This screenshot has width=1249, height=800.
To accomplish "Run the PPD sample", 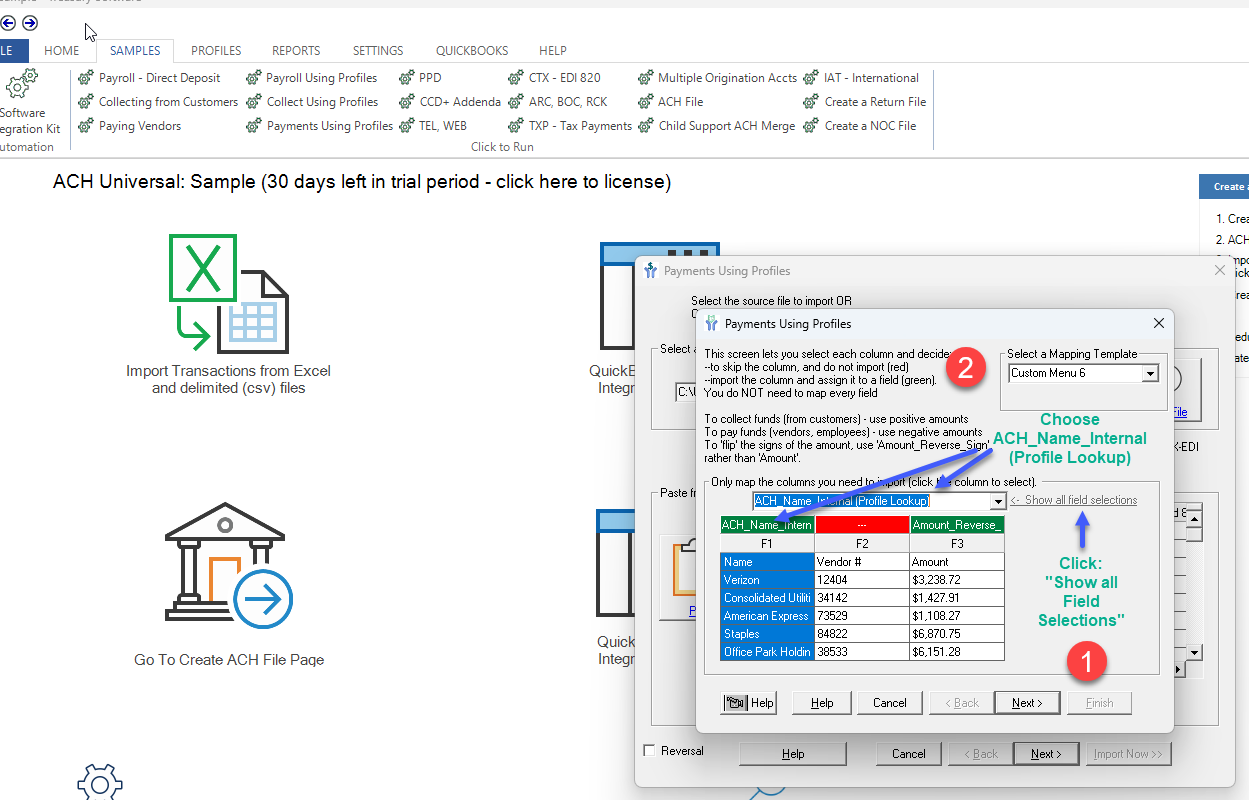I will (420, 78).
